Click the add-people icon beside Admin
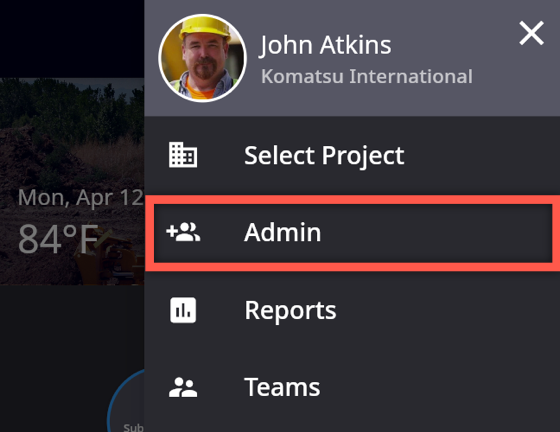 pyautogui.click(x=183, y=232)
